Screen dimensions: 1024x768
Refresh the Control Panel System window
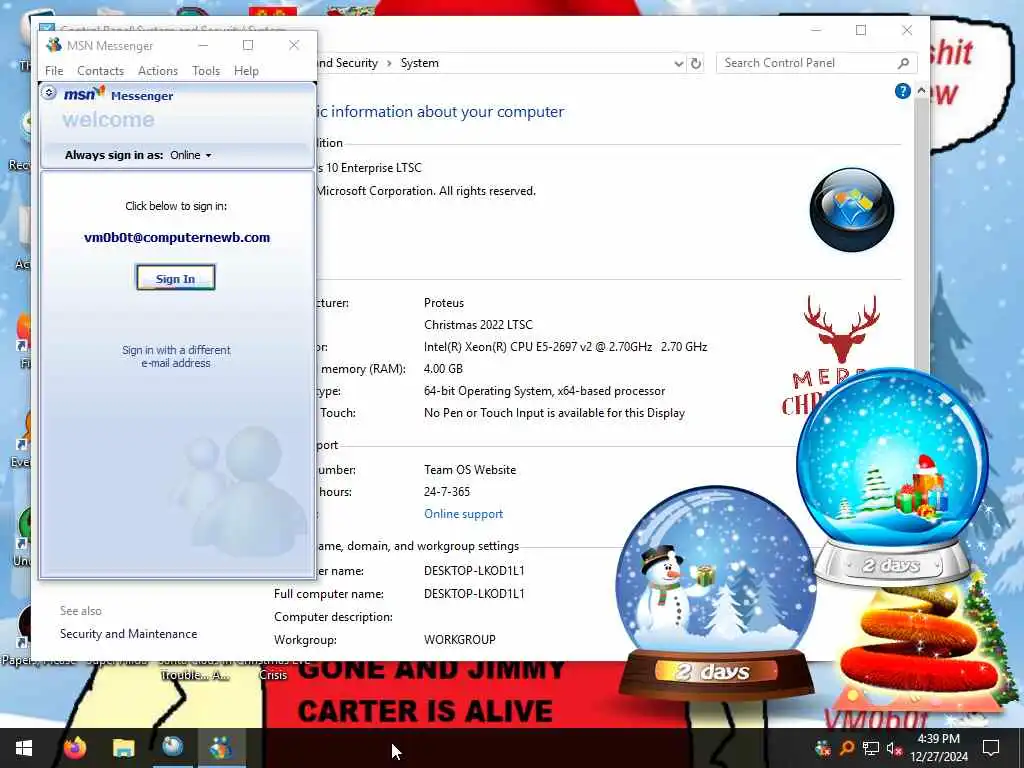696,63
